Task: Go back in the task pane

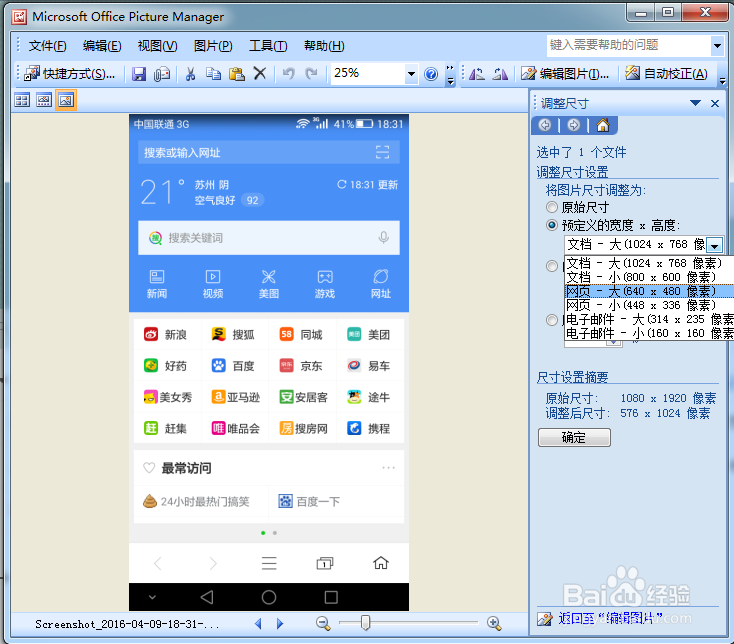Action: click(545, 125)
